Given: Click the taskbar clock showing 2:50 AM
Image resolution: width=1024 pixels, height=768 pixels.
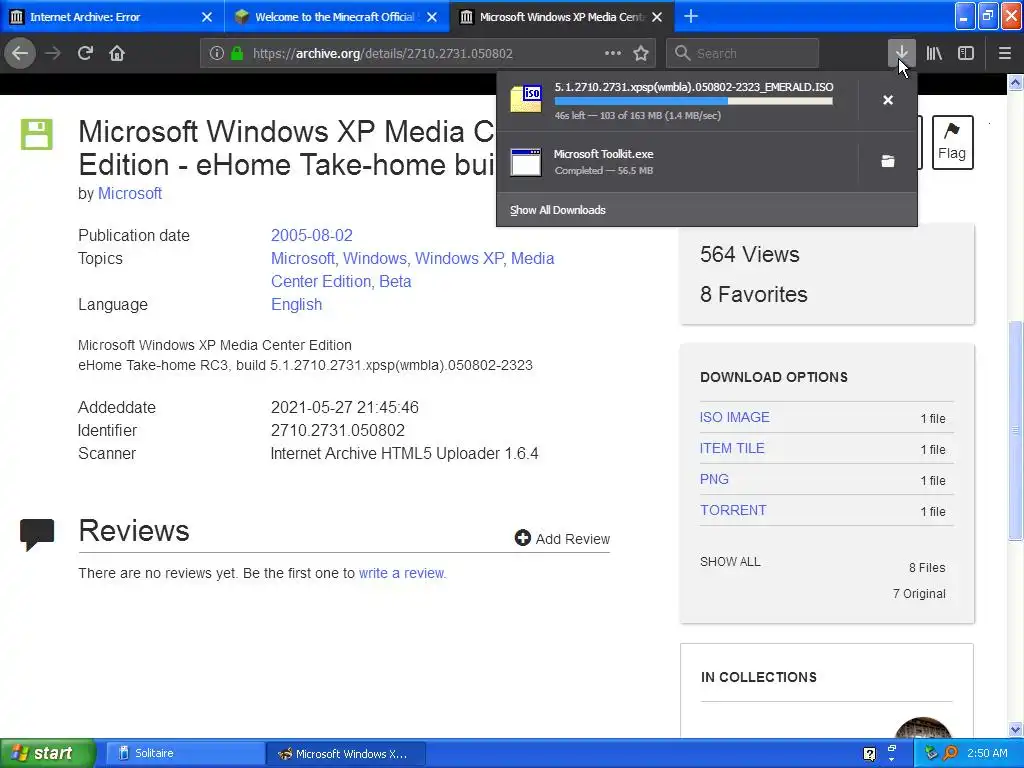Looking at the screenshot, I should [987, 753].
